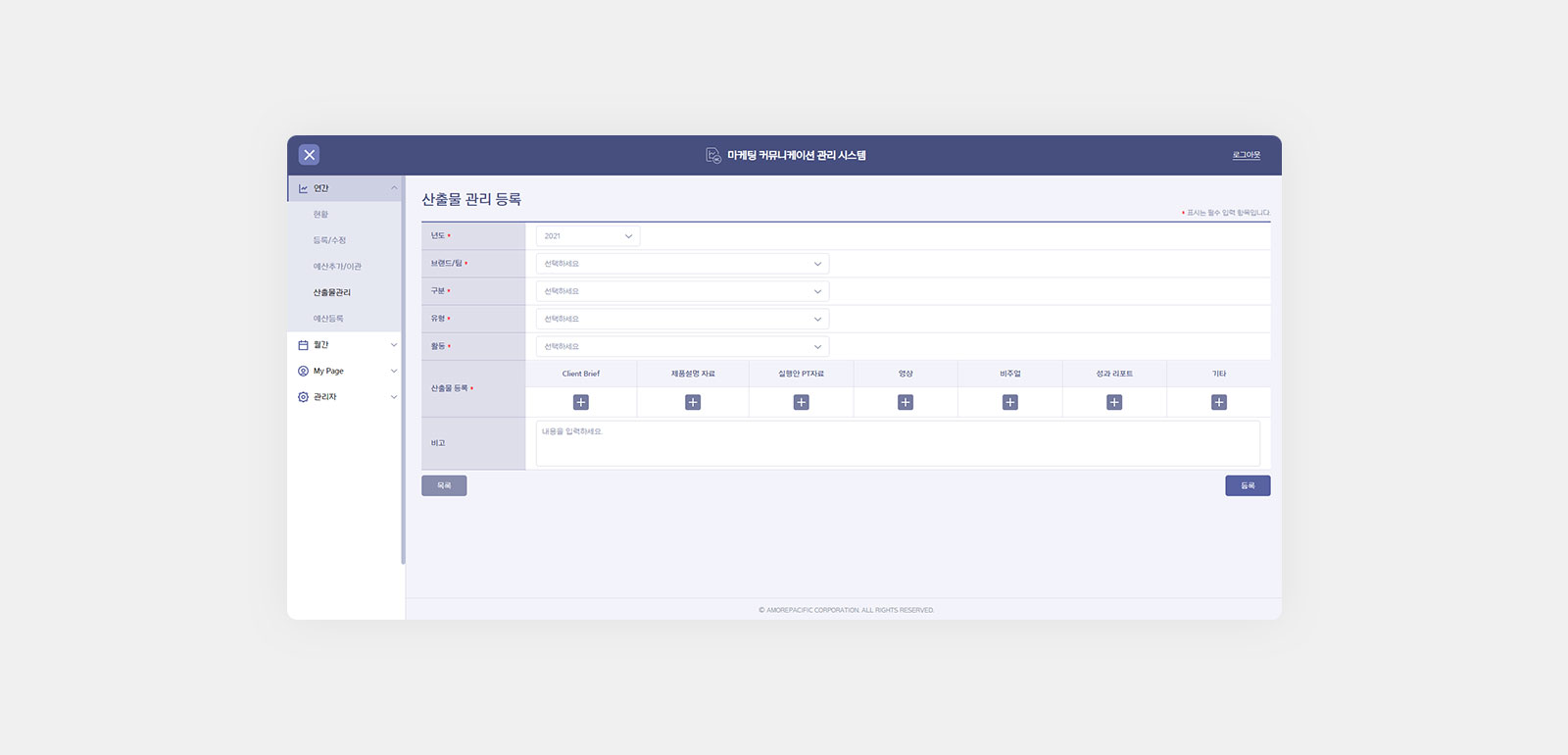Click the AMOREPACIFIC copyright footer text
Image resolution: width=1568 pixels, height=755 pixels.
pos(847,610)
